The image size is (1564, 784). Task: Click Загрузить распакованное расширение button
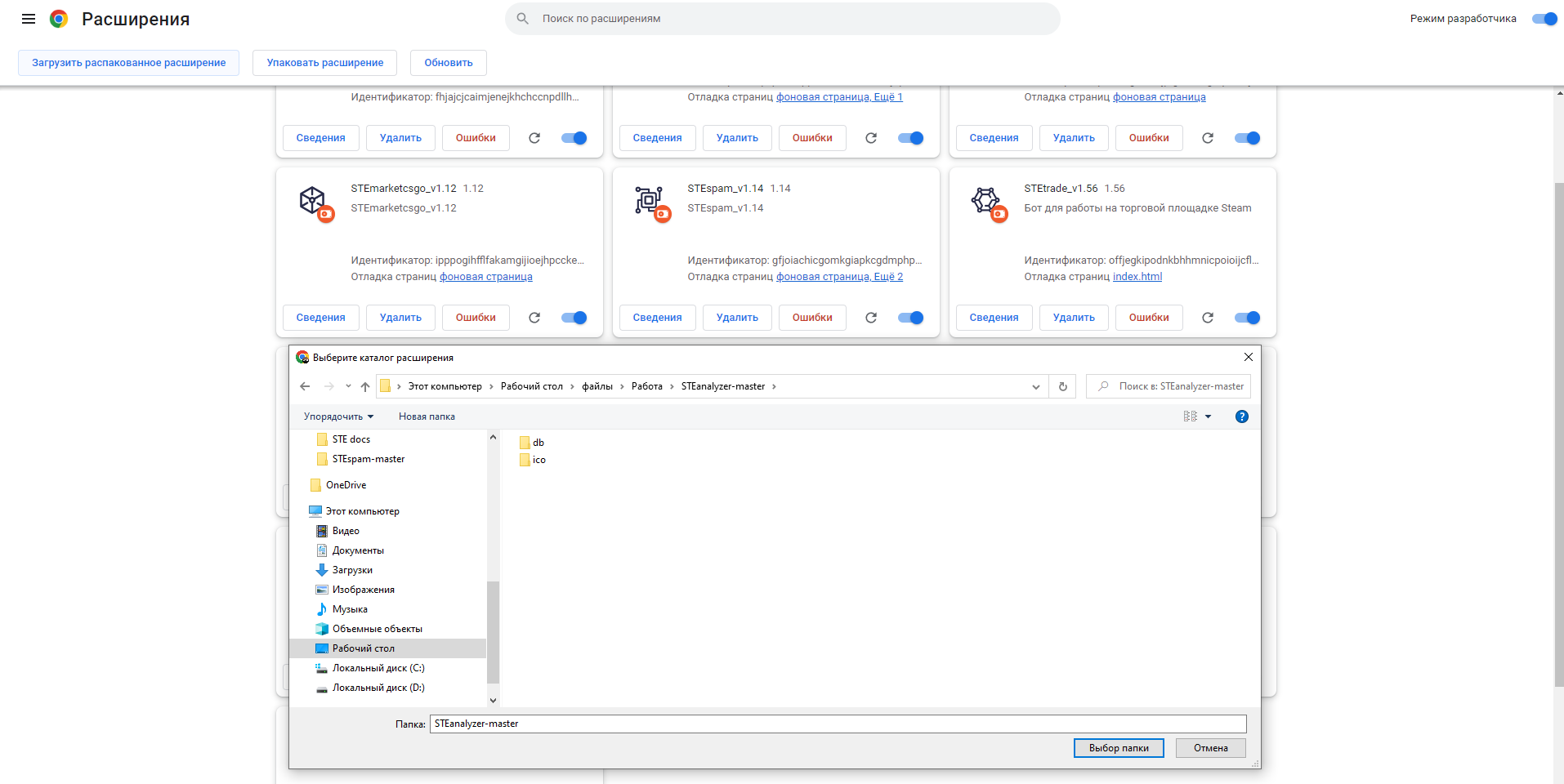(129, 63)
